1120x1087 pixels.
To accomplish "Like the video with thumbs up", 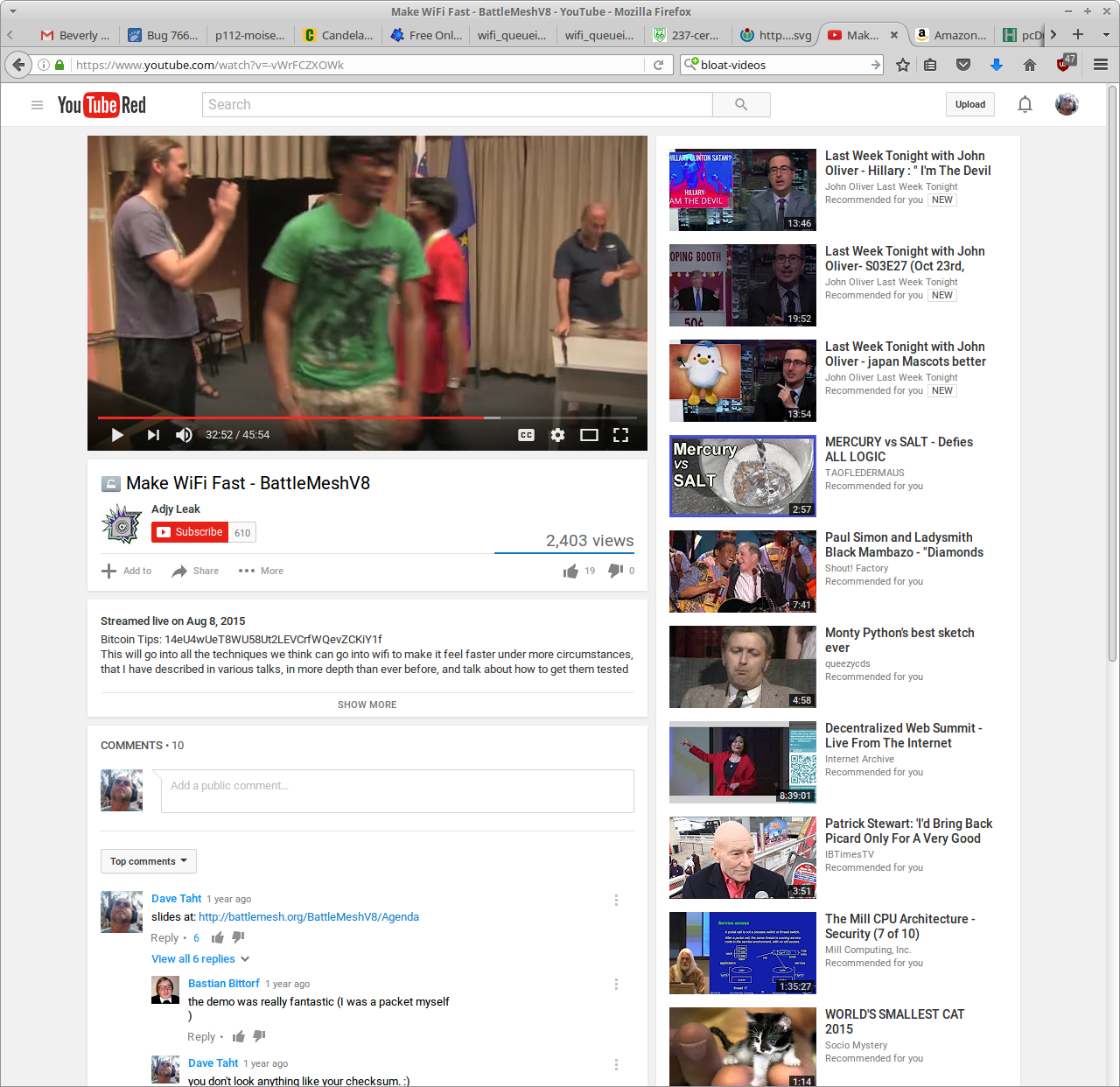I will [571, 571].
